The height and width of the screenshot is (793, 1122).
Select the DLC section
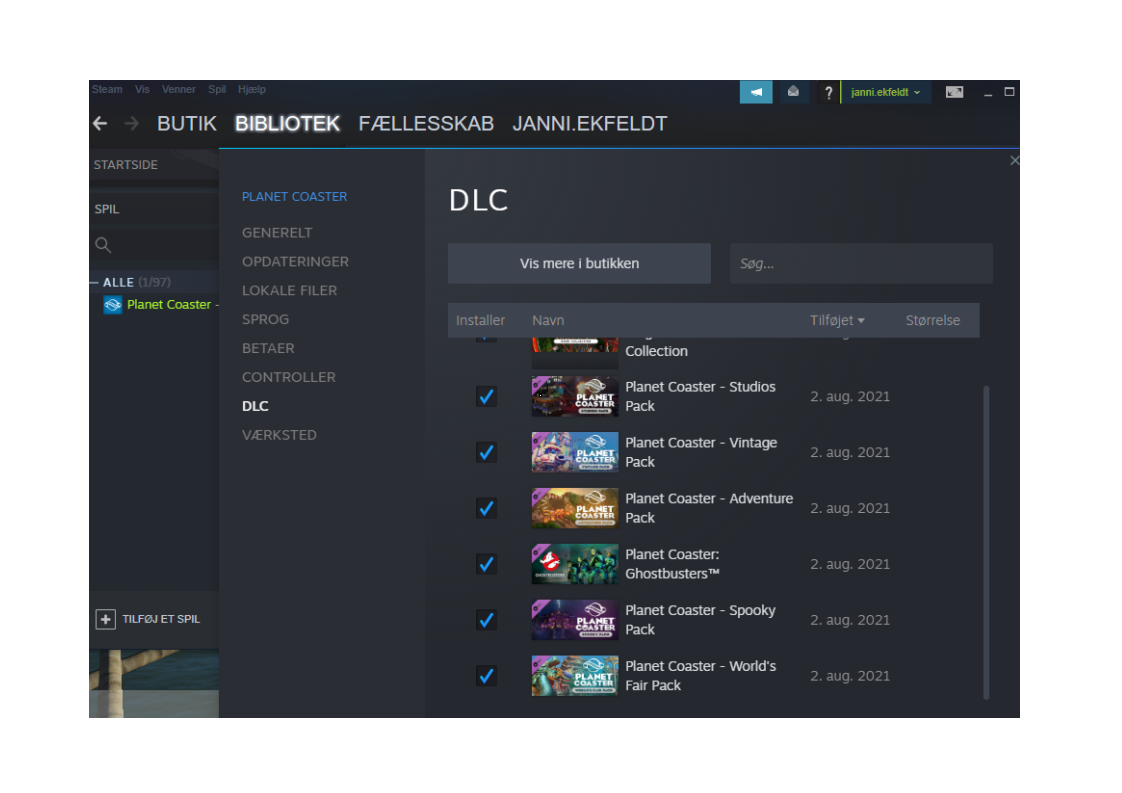(x=255, y=406)
